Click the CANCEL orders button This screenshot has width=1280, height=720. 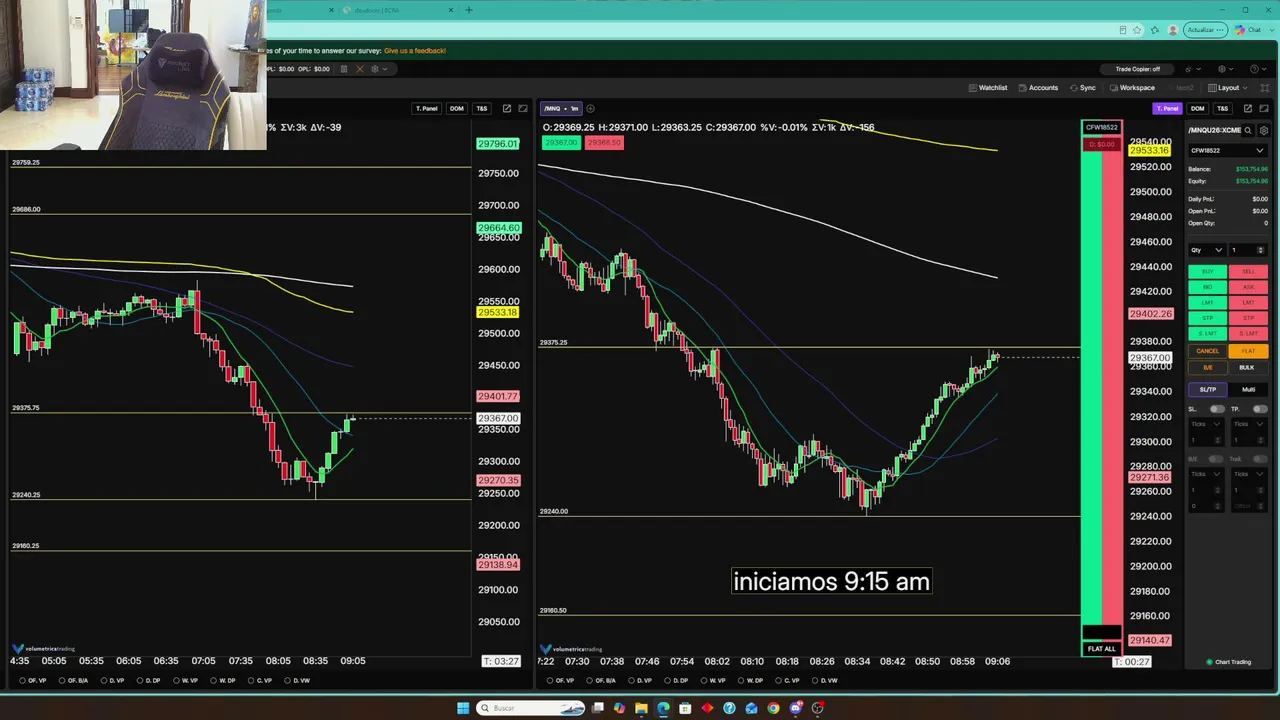tap(1208, 351)
